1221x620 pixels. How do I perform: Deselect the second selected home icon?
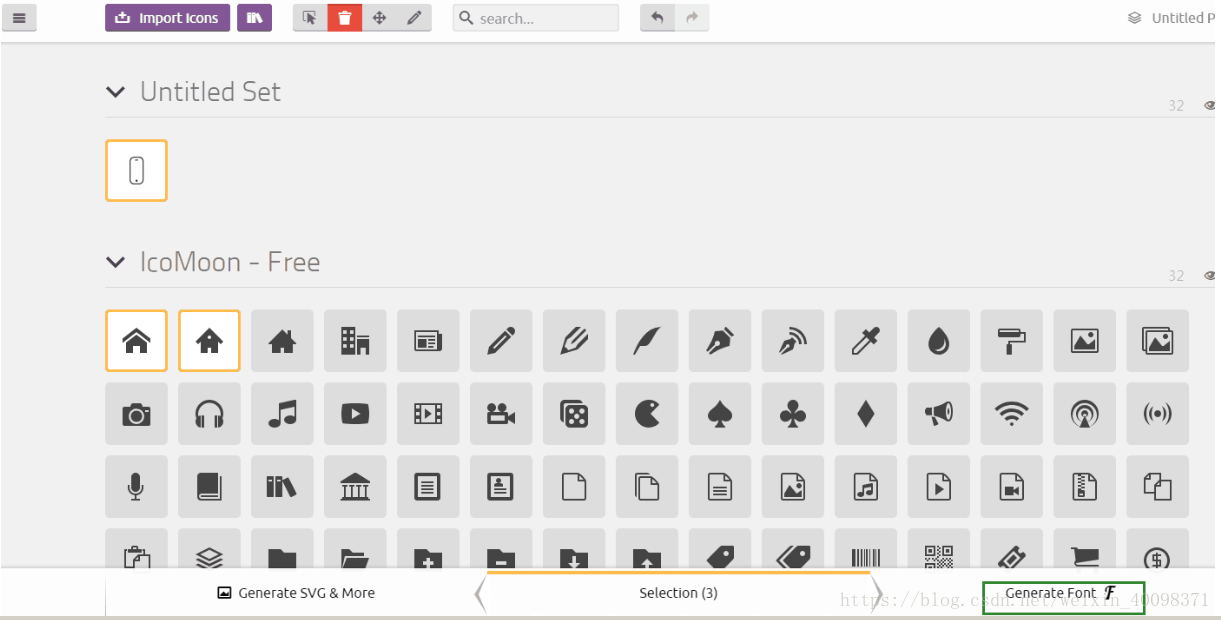click(x=209, y=341)
